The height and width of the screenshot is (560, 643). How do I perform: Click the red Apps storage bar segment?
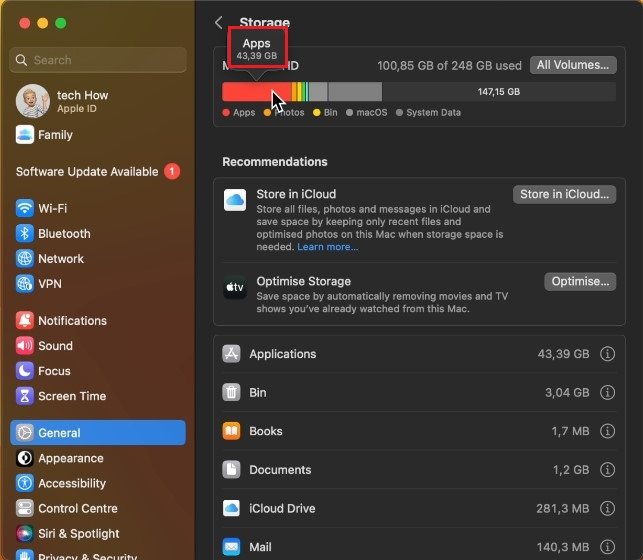coord(246,92)
